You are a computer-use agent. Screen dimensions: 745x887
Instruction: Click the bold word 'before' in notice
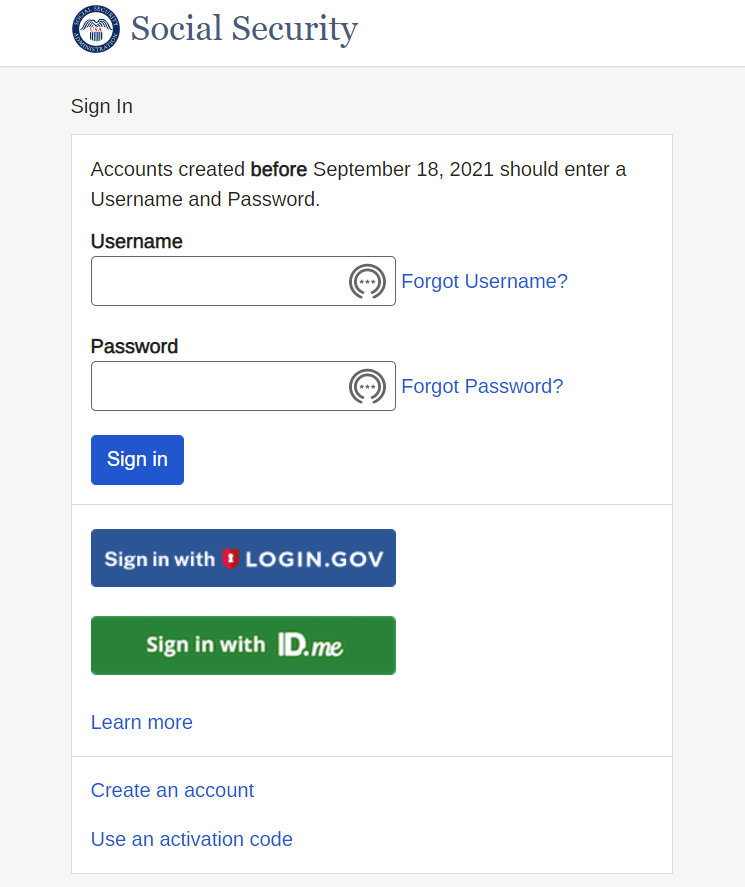279,169
